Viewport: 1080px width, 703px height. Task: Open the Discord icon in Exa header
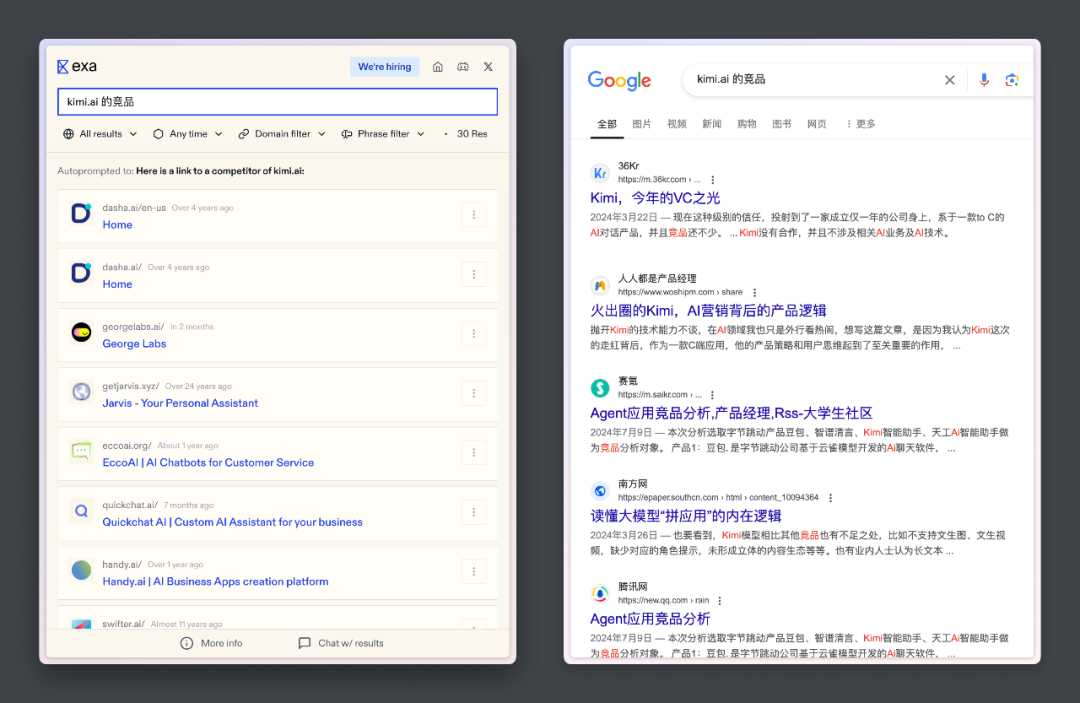[463, 67]
